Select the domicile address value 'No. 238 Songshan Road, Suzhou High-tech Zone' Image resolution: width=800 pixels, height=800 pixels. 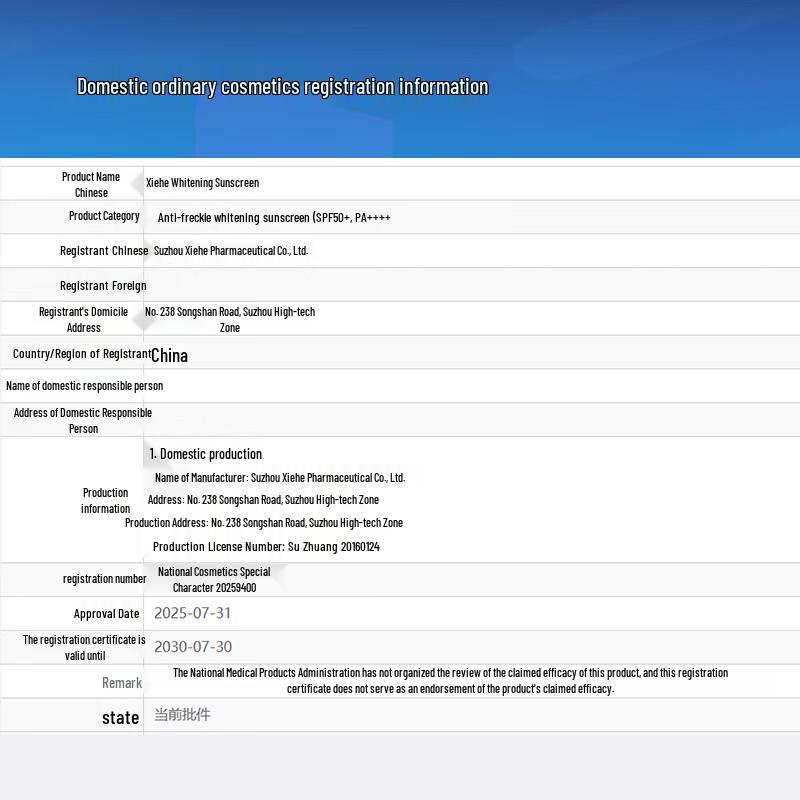click(230, 320)
